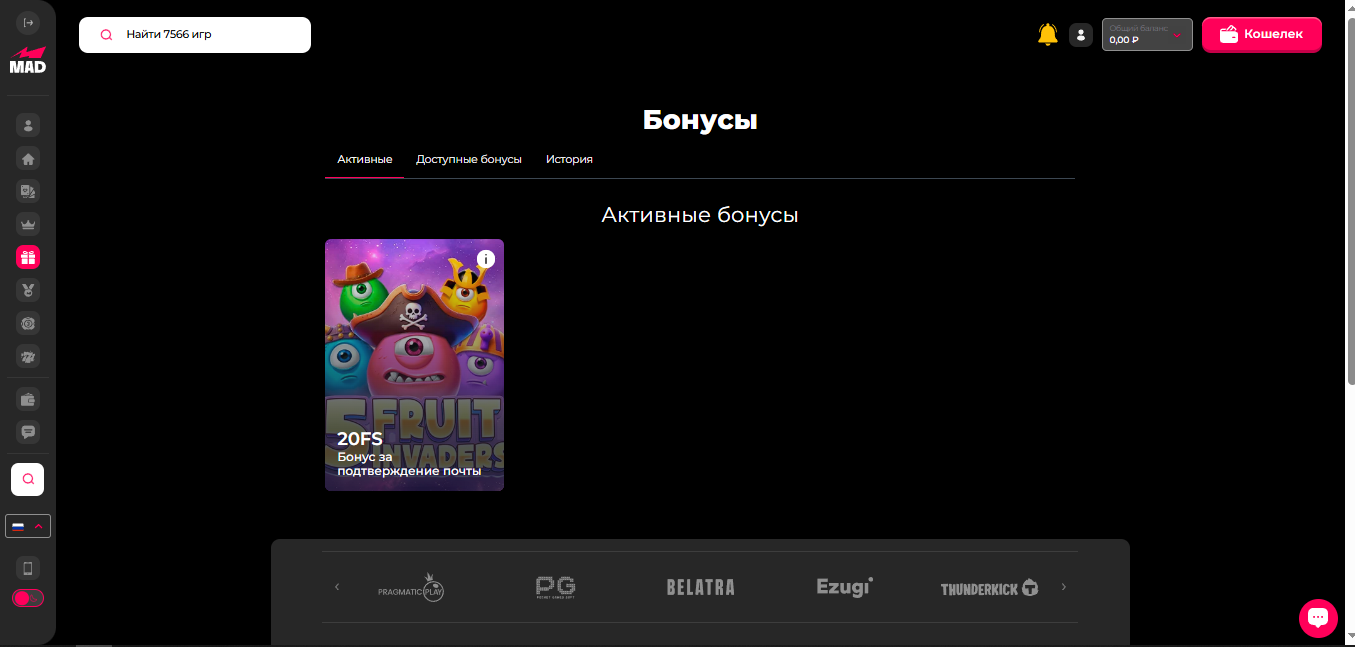Collapse the sidebar with top arrow icon
This screenshot has width=1355, height=647.
(28, 22)
